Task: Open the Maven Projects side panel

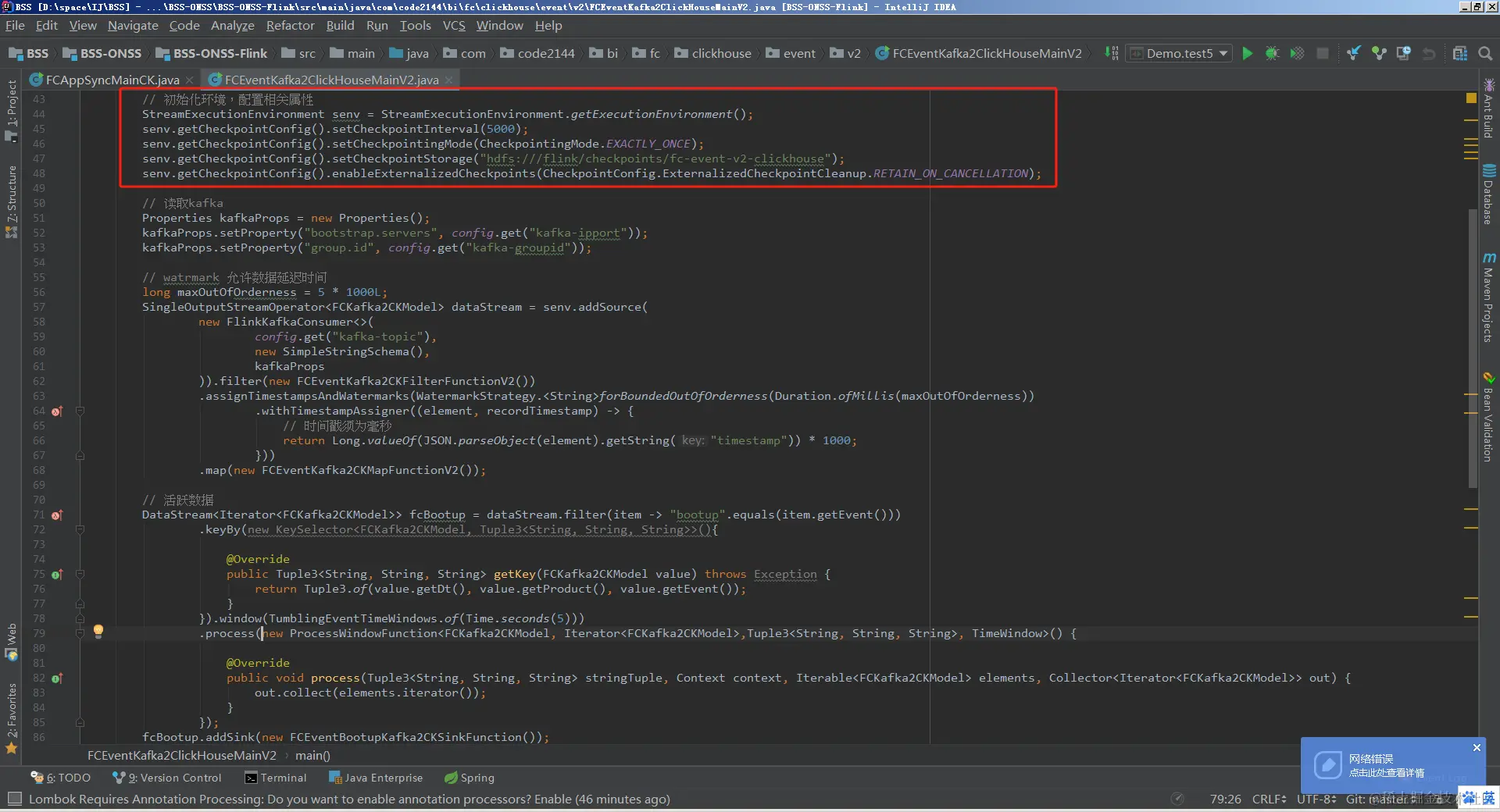Action: click(x=1488, y=297)
